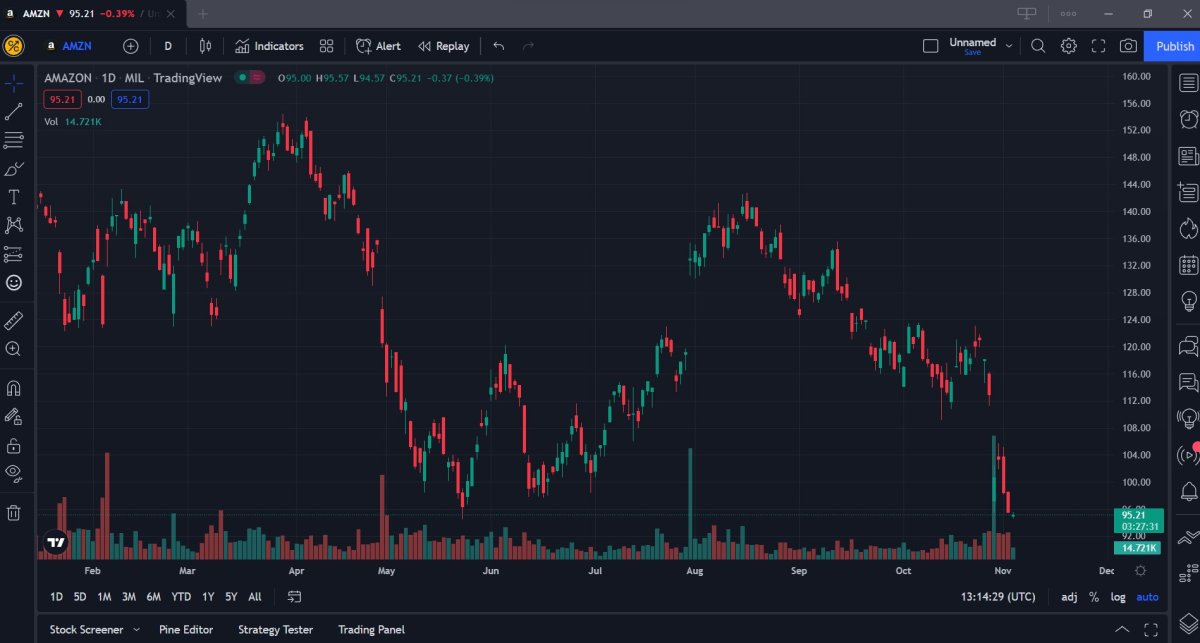Open the data window panel
This screenshot has height=643, width=1200.
pos(1188,190)
